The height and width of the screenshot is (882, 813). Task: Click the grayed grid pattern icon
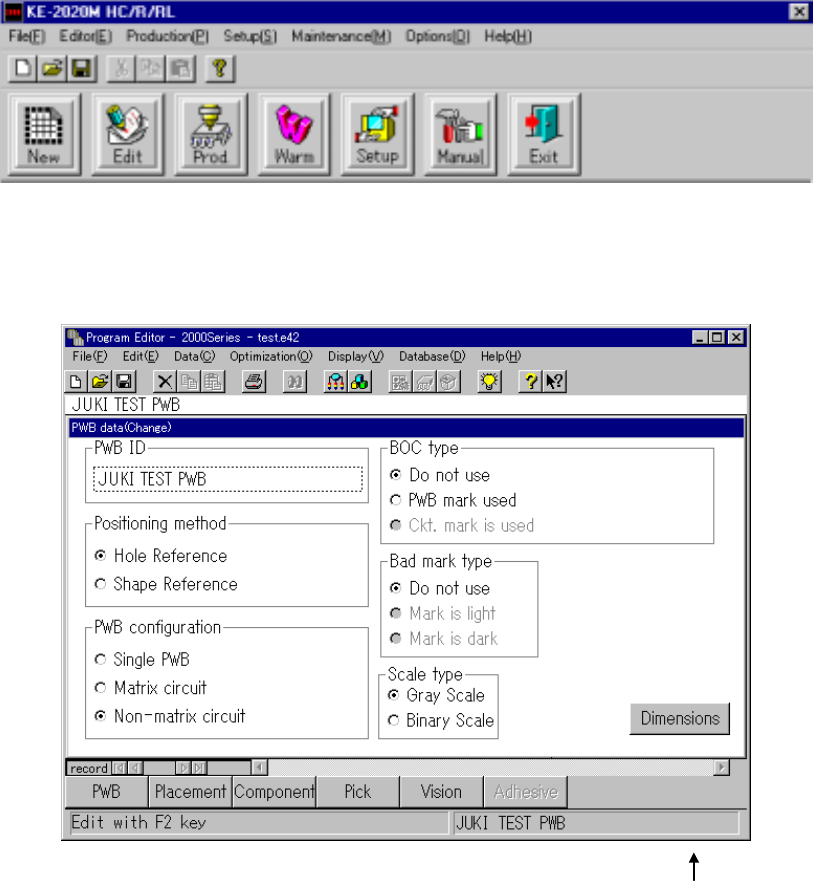[401, 381]
